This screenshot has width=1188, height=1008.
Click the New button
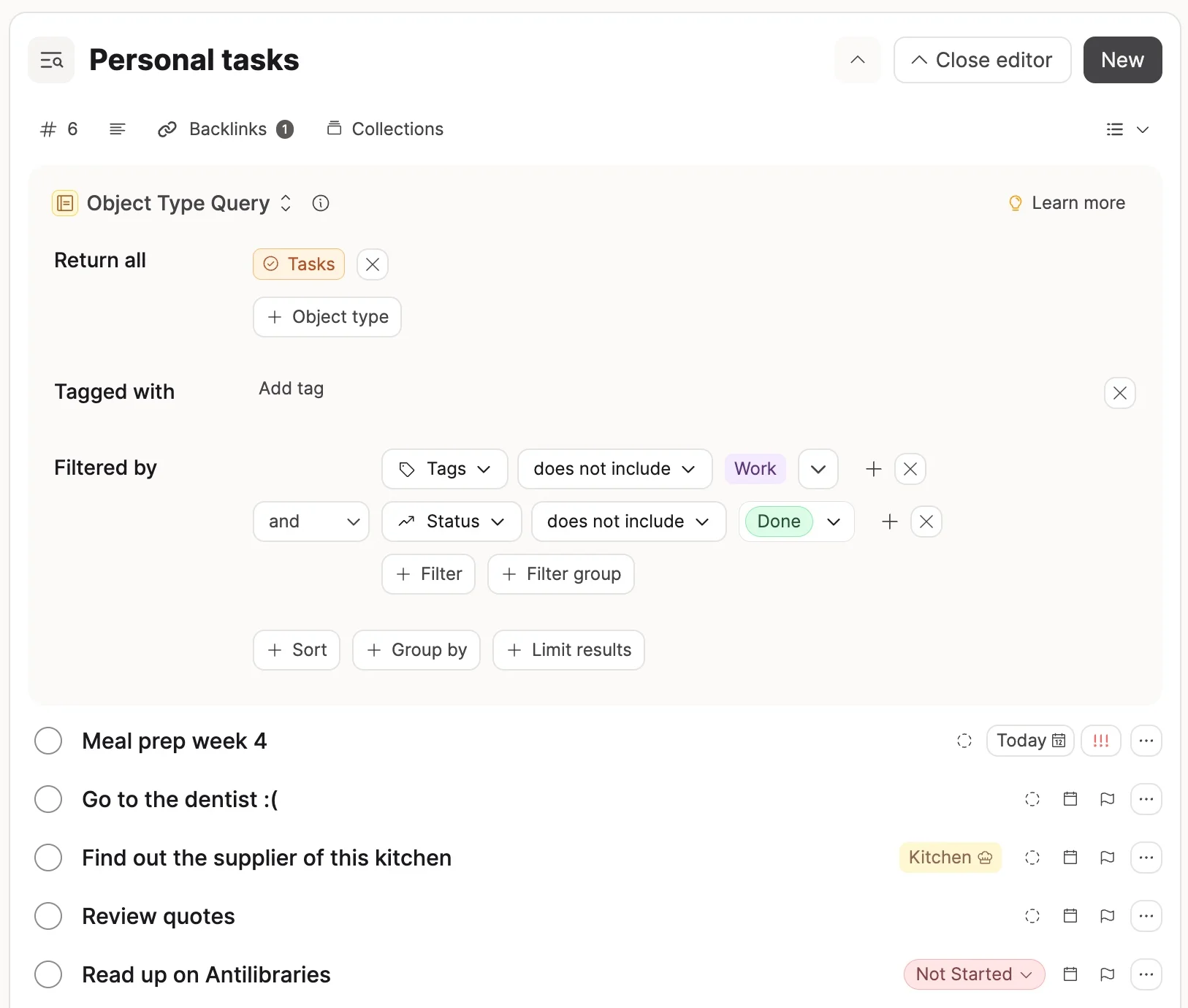click(x=1122, y=60)
